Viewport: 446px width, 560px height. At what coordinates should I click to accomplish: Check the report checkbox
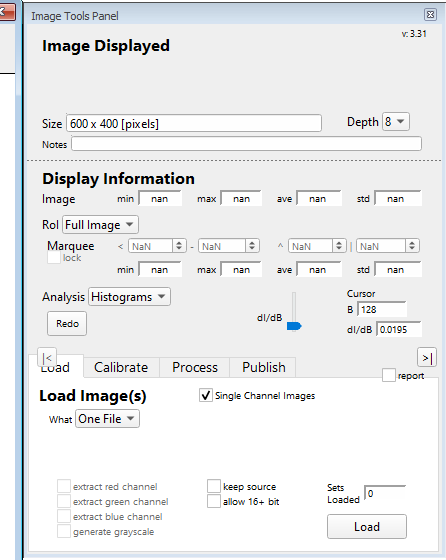(389, 375)
